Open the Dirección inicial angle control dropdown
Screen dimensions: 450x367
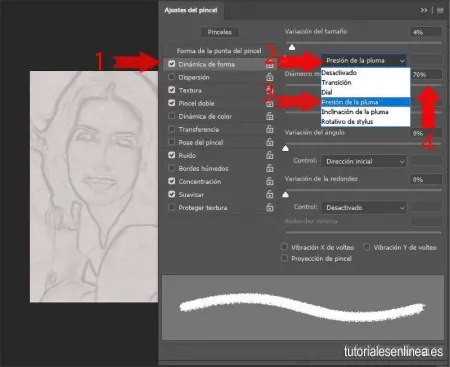pos(364,161)
